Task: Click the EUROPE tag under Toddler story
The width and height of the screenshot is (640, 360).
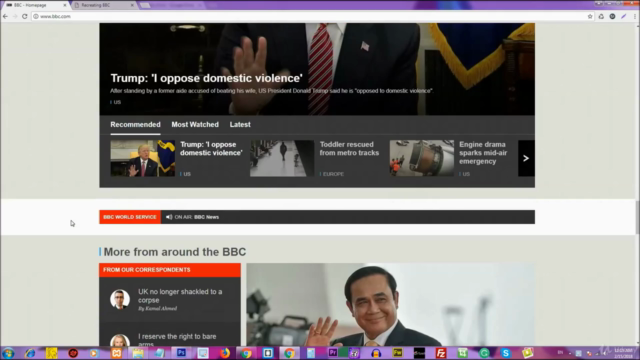Action: pos(333,174)
